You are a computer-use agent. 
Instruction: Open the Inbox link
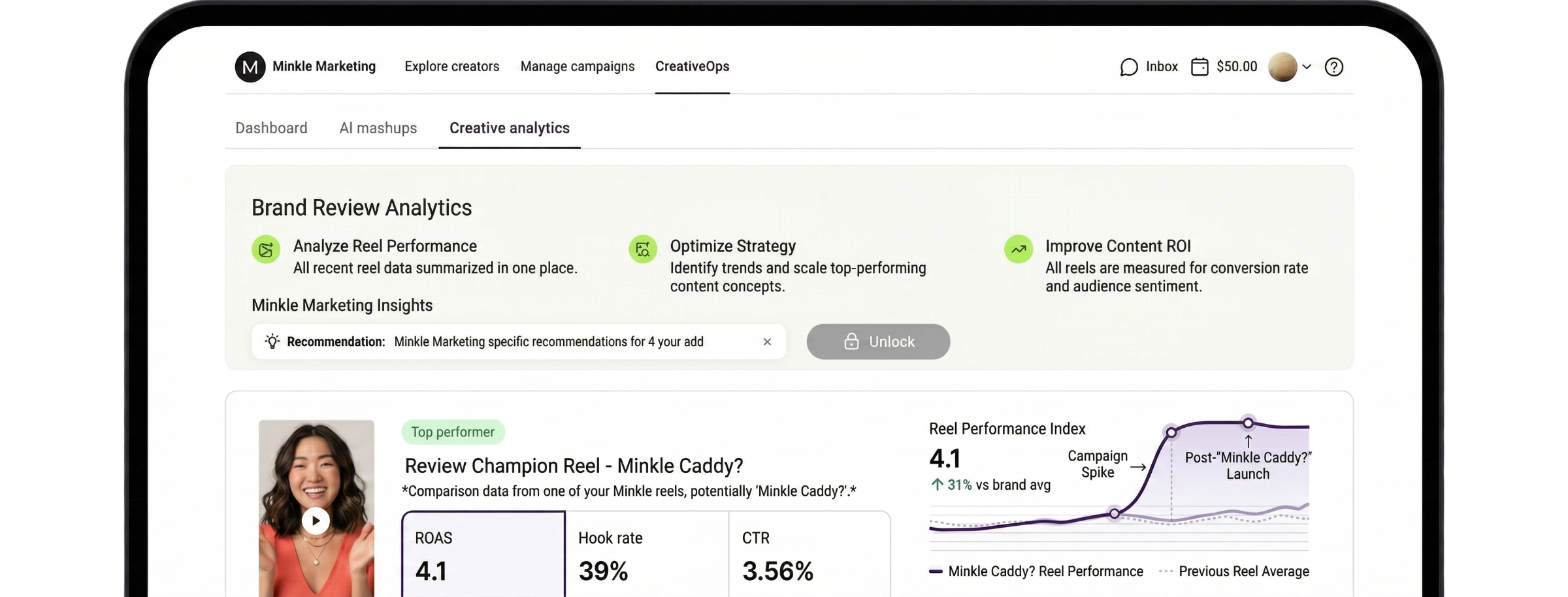point(1162,67)
